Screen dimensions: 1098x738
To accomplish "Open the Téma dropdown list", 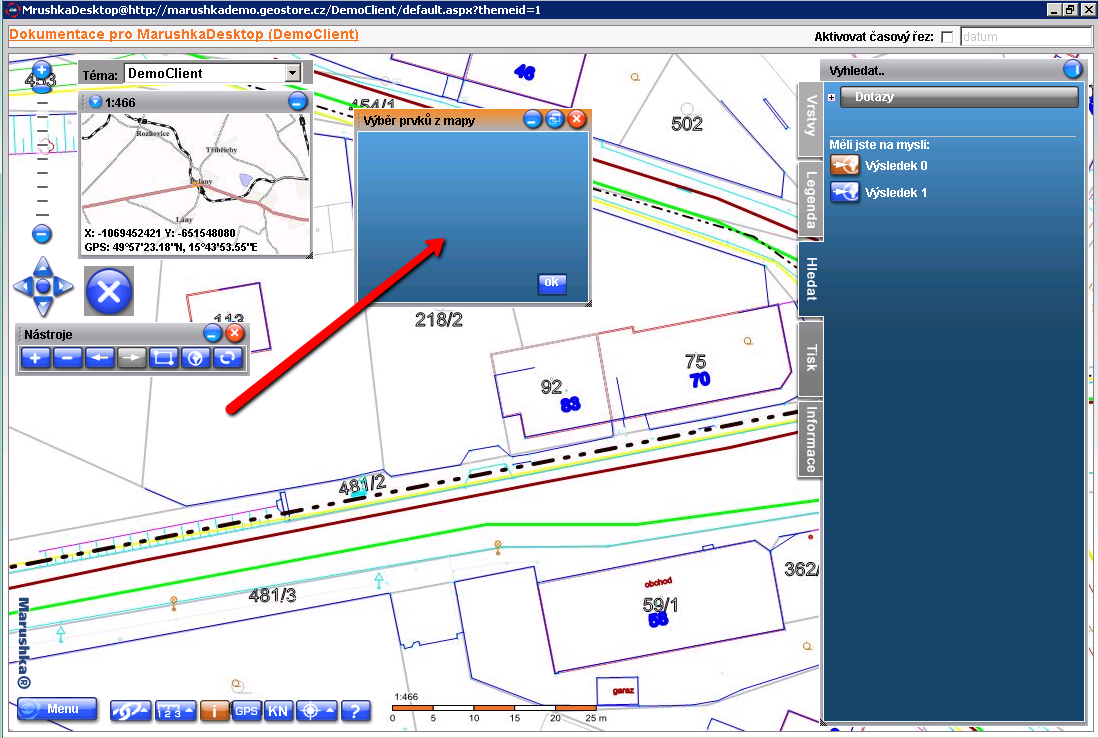I will (x=292, y=73).
